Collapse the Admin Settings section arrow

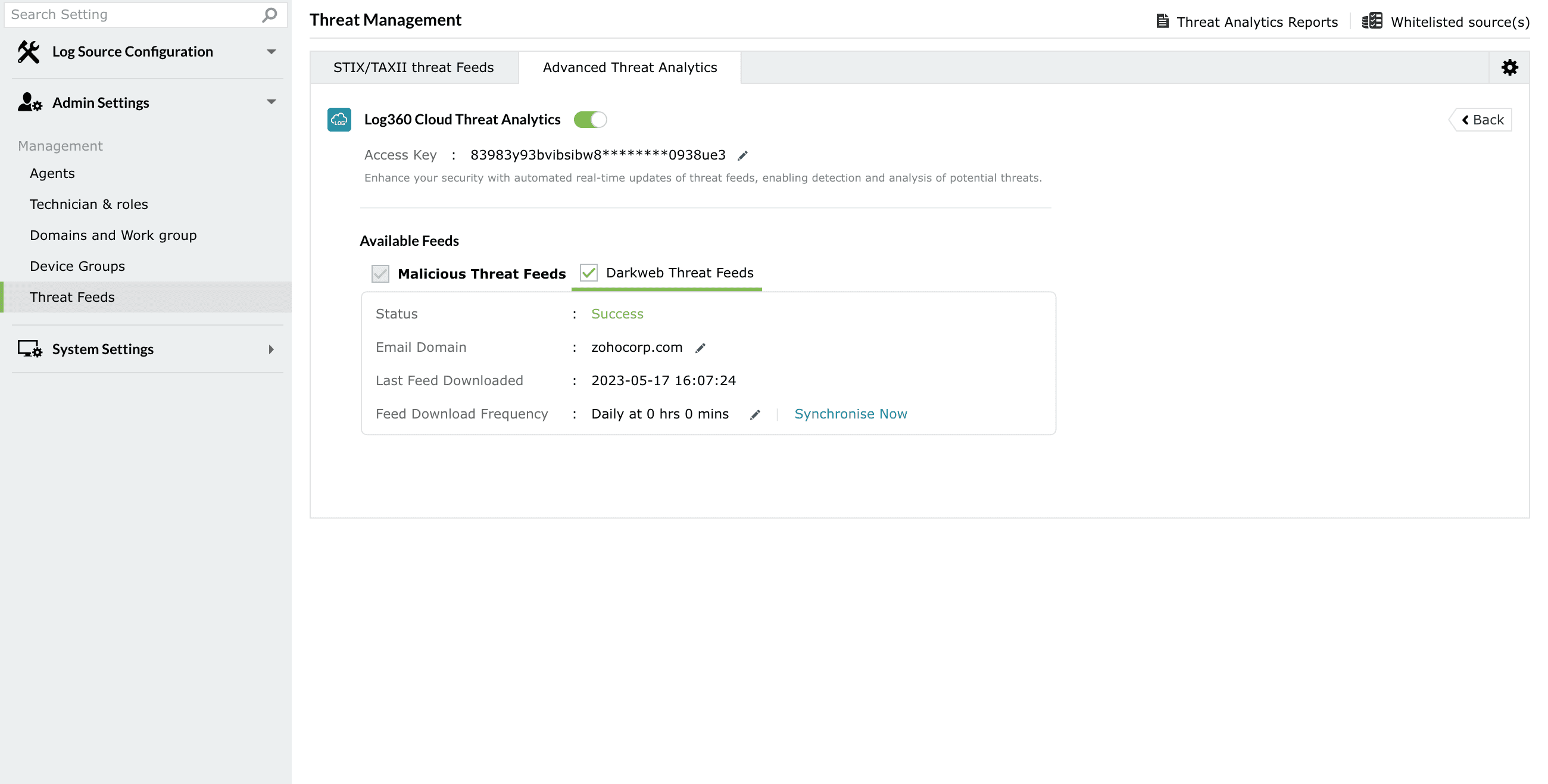(x=271, y=102)
